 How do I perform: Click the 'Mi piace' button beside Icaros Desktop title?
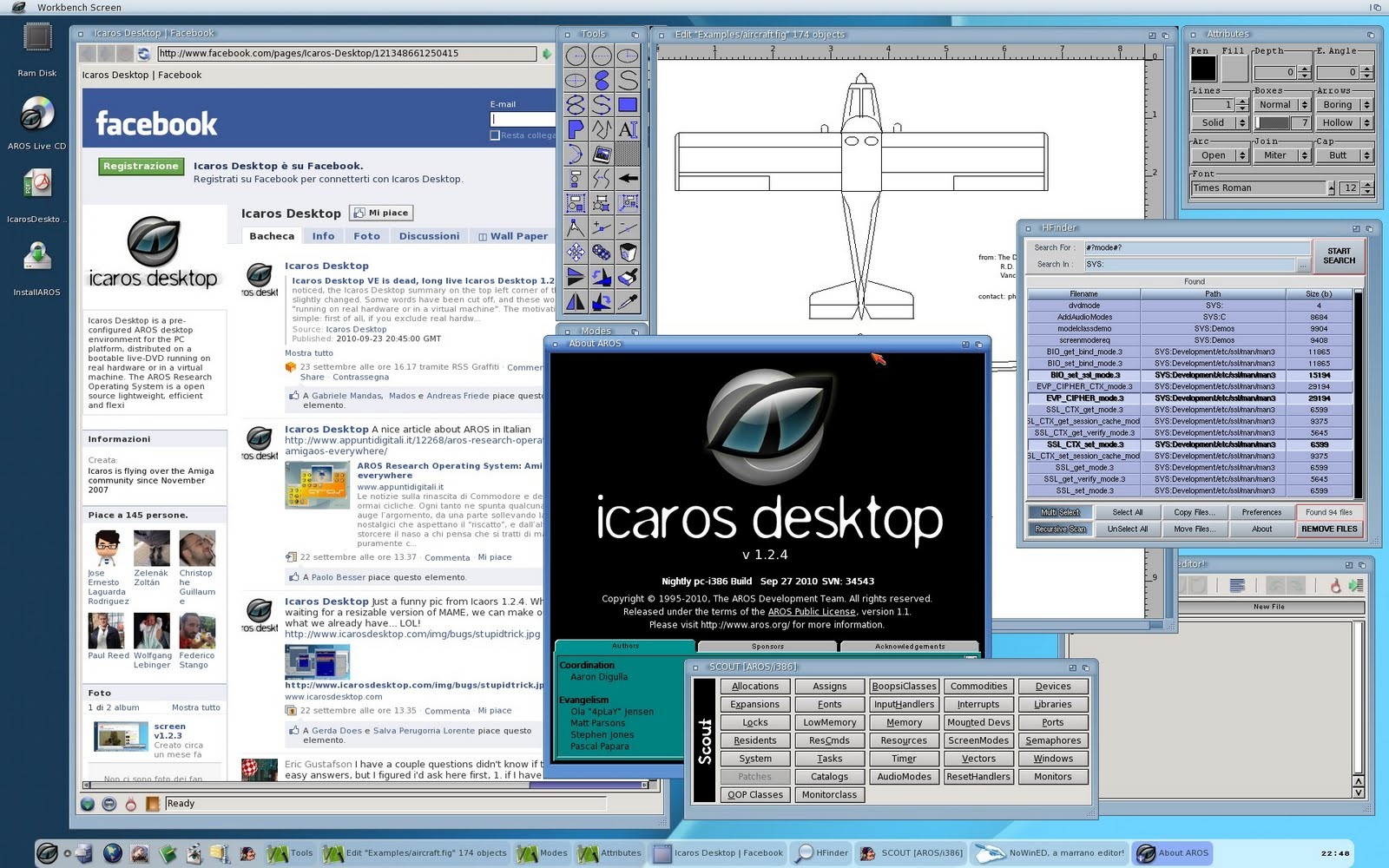(381, 213)
